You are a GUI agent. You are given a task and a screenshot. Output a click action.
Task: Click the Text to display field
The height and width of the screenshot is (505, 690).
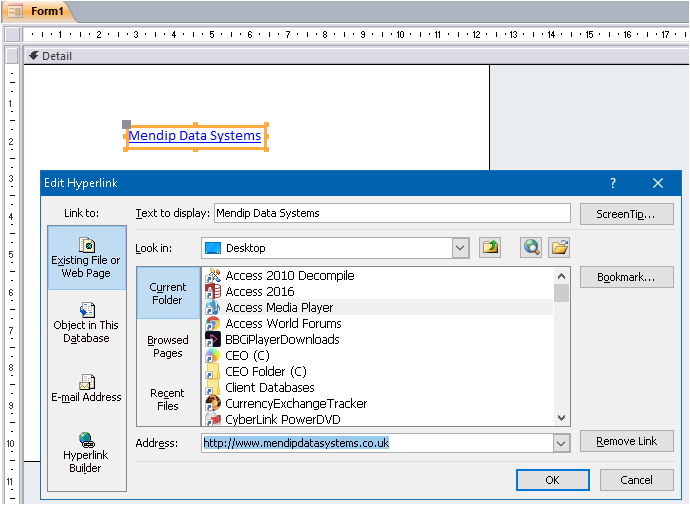point(392,213)
